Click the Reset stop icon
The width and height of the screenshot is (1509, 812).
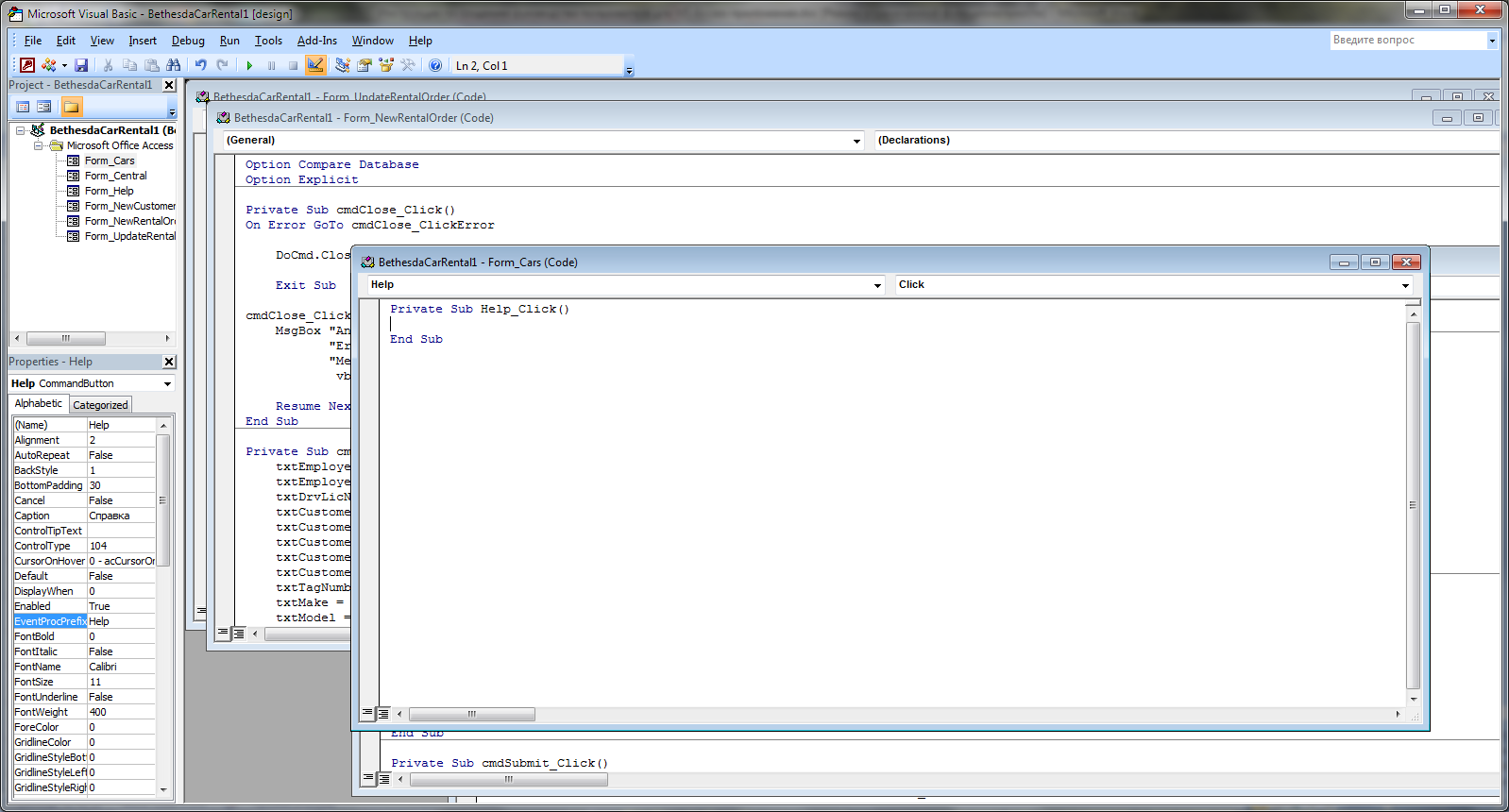[293, 65]
